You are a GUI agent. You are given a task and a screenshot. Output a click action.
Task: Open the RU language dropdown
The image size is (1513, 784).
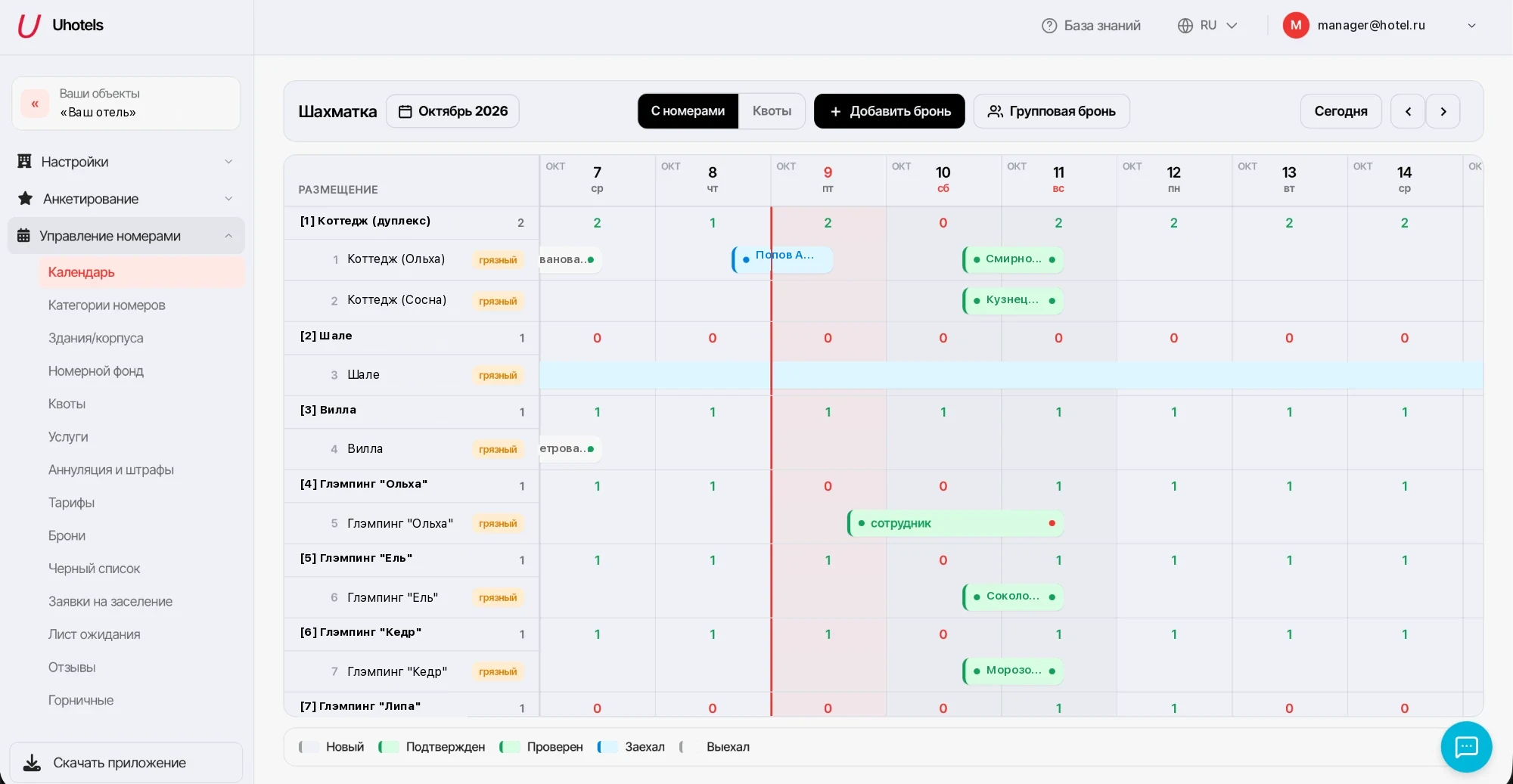click(1207, 26)
